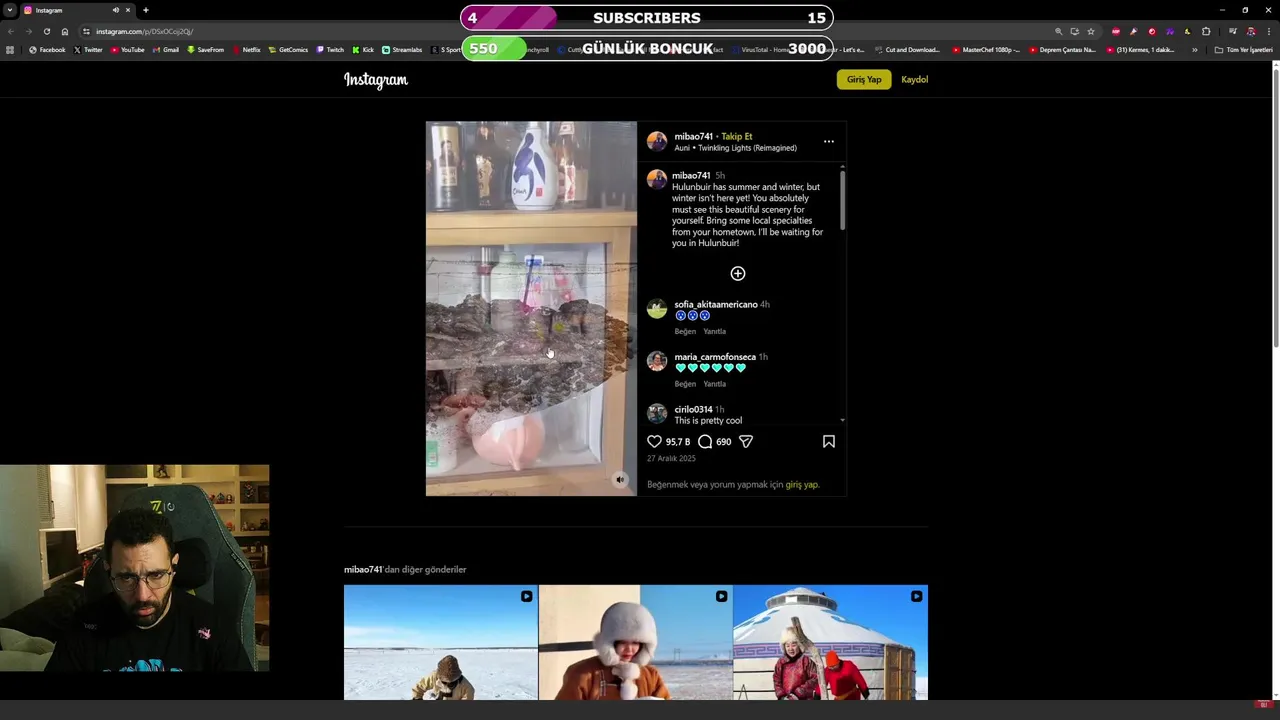Click the Giriş Yap button
The width and height of the screenshot is (1280, 720).
[864, 79]
